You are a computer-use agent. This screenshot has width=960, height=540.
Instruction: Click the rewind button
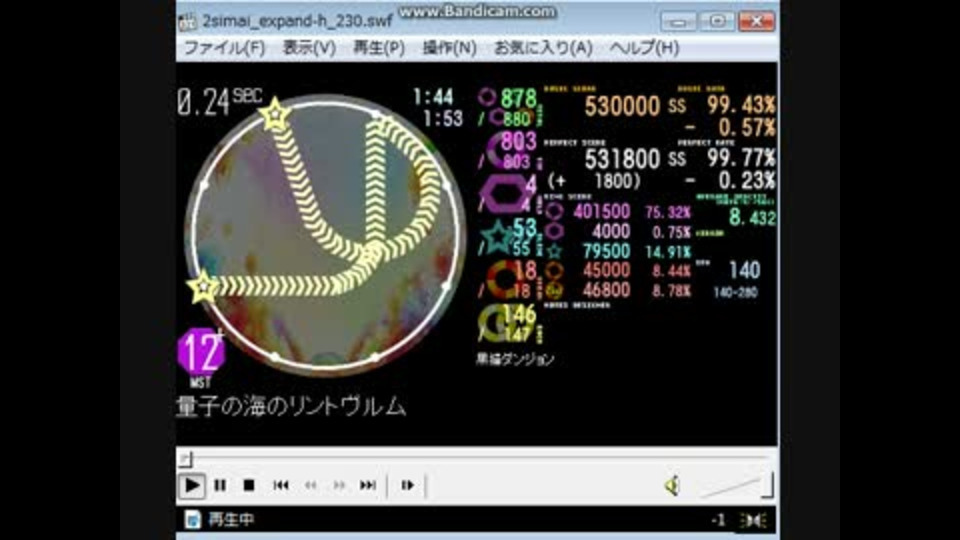310,486
